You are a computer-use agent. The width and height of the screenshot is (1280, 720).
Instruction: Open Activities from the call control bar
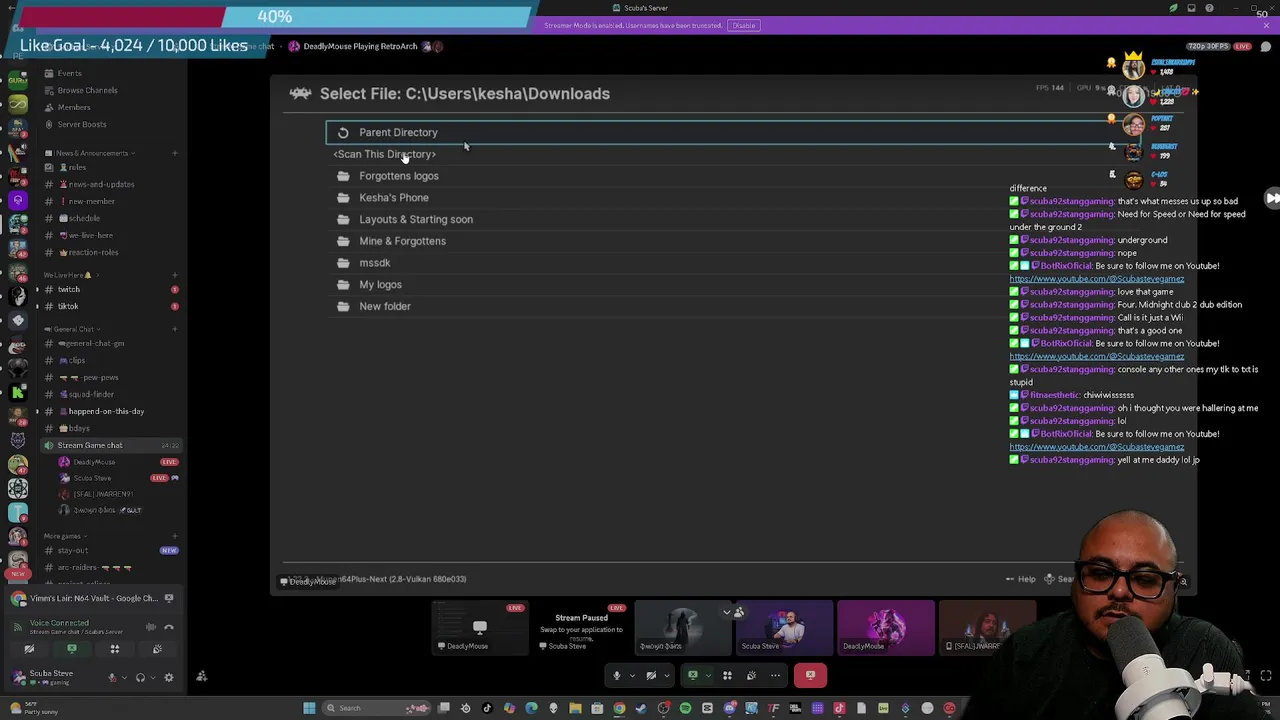coord(727,675)
